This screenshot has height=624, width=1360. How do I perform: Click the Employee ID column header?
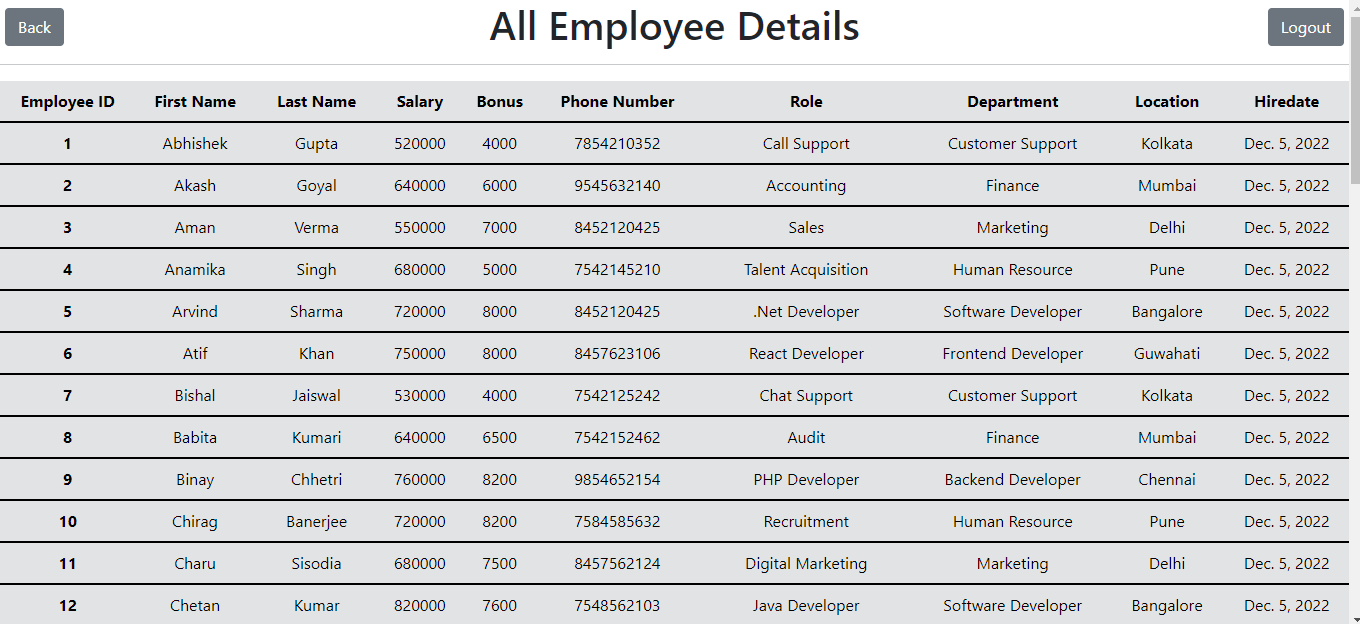pyautogui.click(x=68, y=102)
